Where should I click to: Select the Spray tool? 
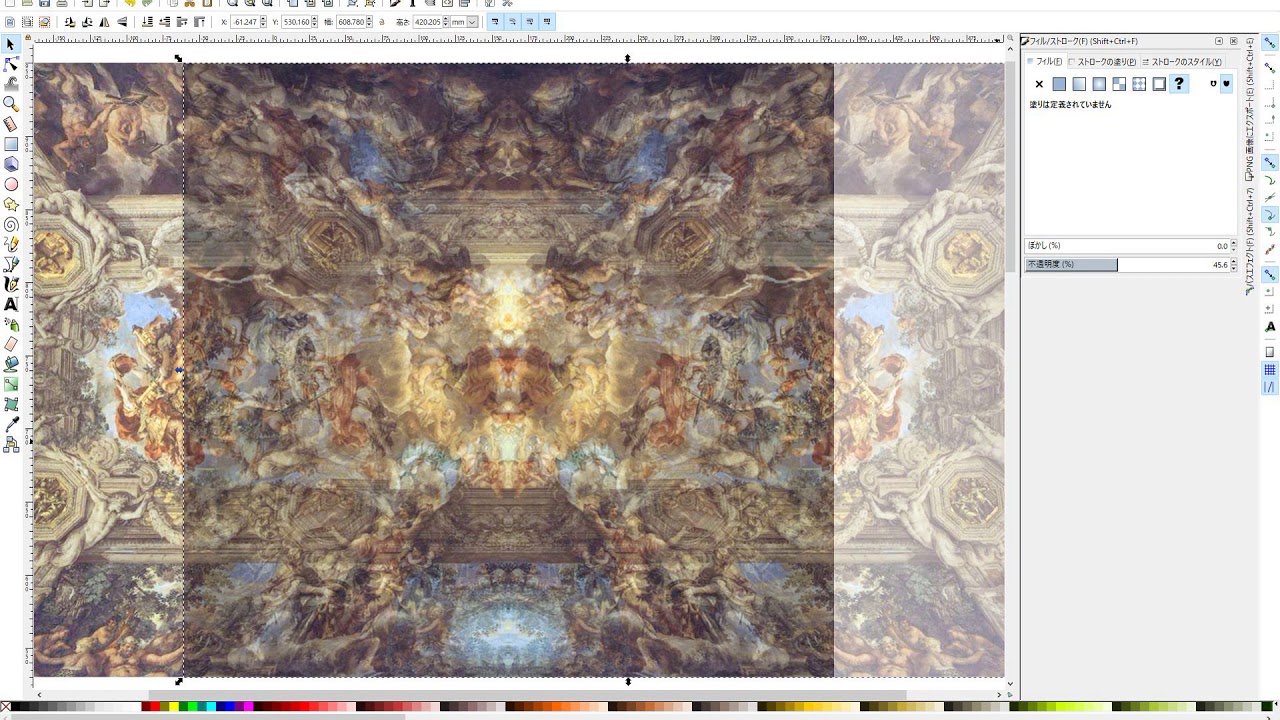tap(11, 324)
